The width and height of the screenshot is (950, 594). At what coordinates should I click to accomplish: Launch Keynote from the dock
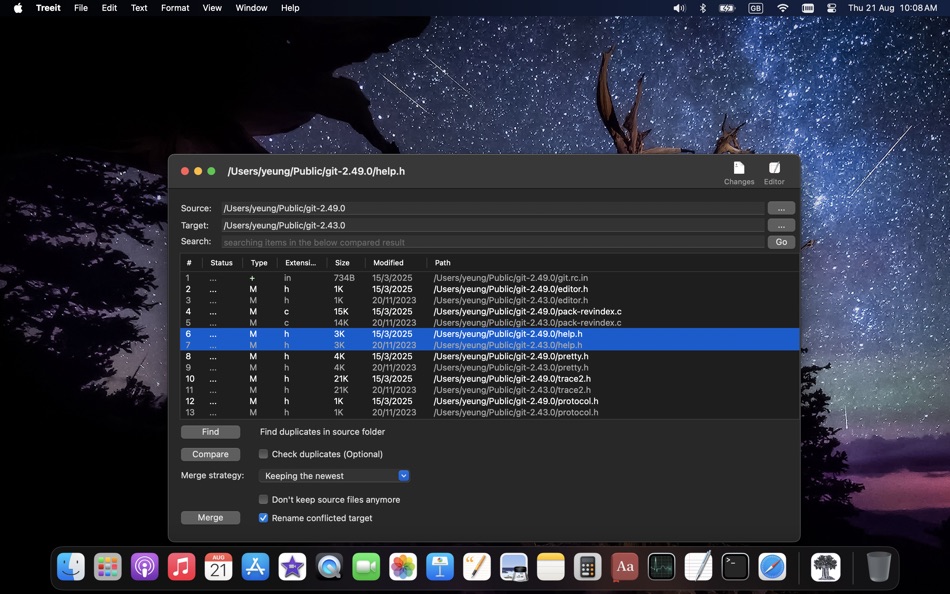(440, 567)
